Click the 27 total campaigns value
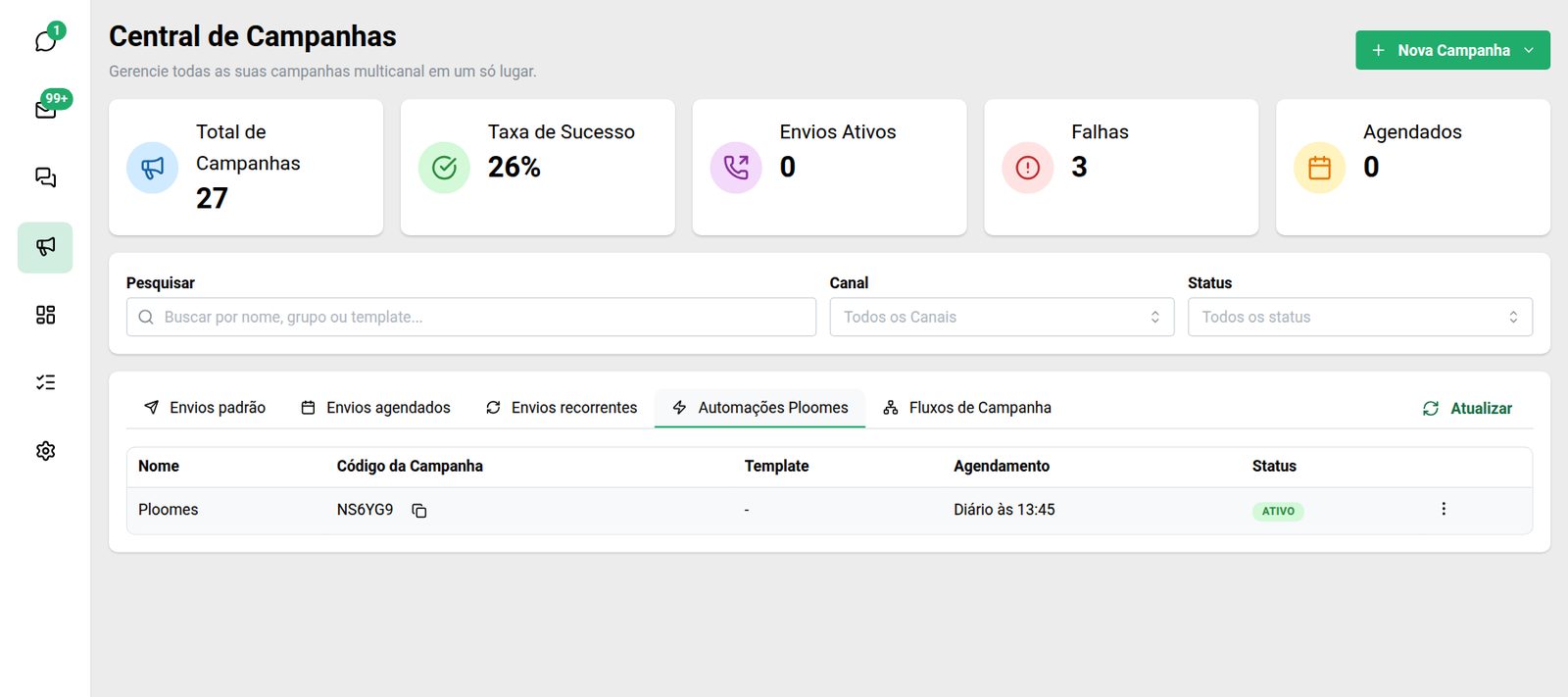 [212, 199]
